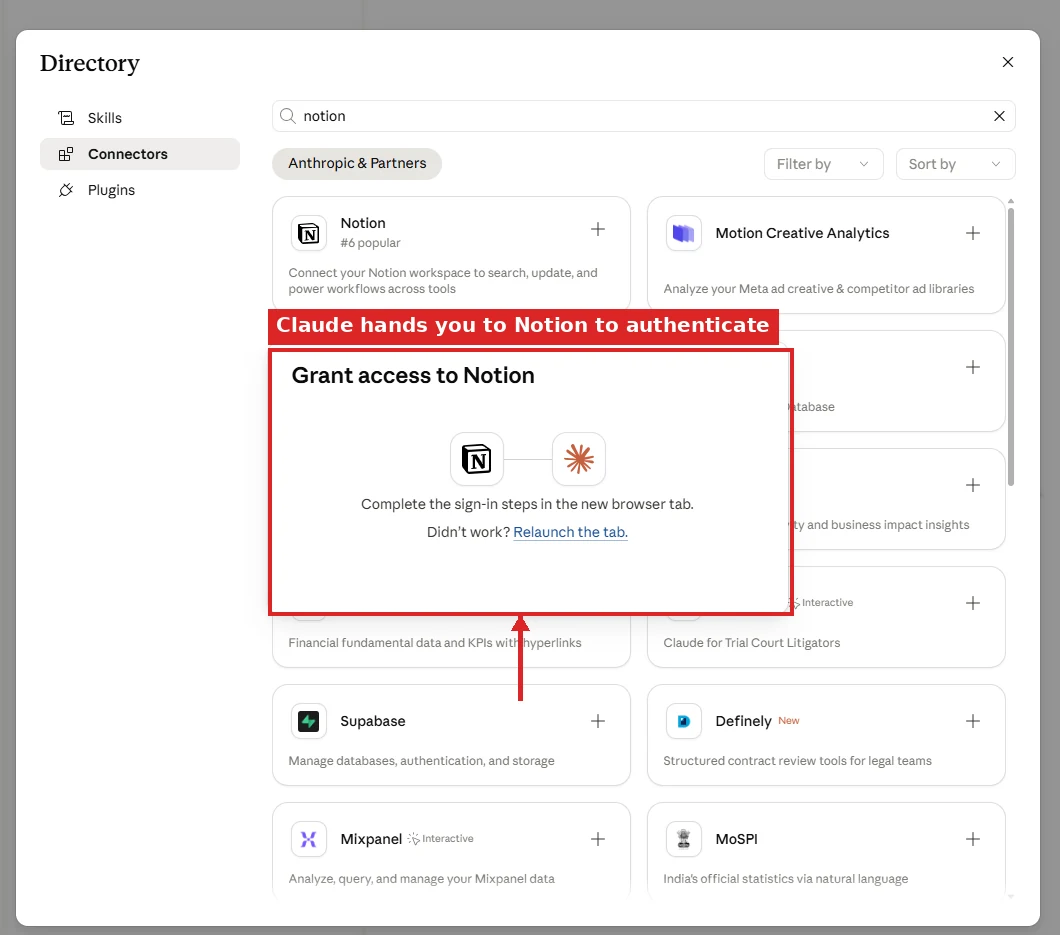Click 'Financial fundamental data and KPIs' description
This screenshot has height=935, width=1060.
435,643
